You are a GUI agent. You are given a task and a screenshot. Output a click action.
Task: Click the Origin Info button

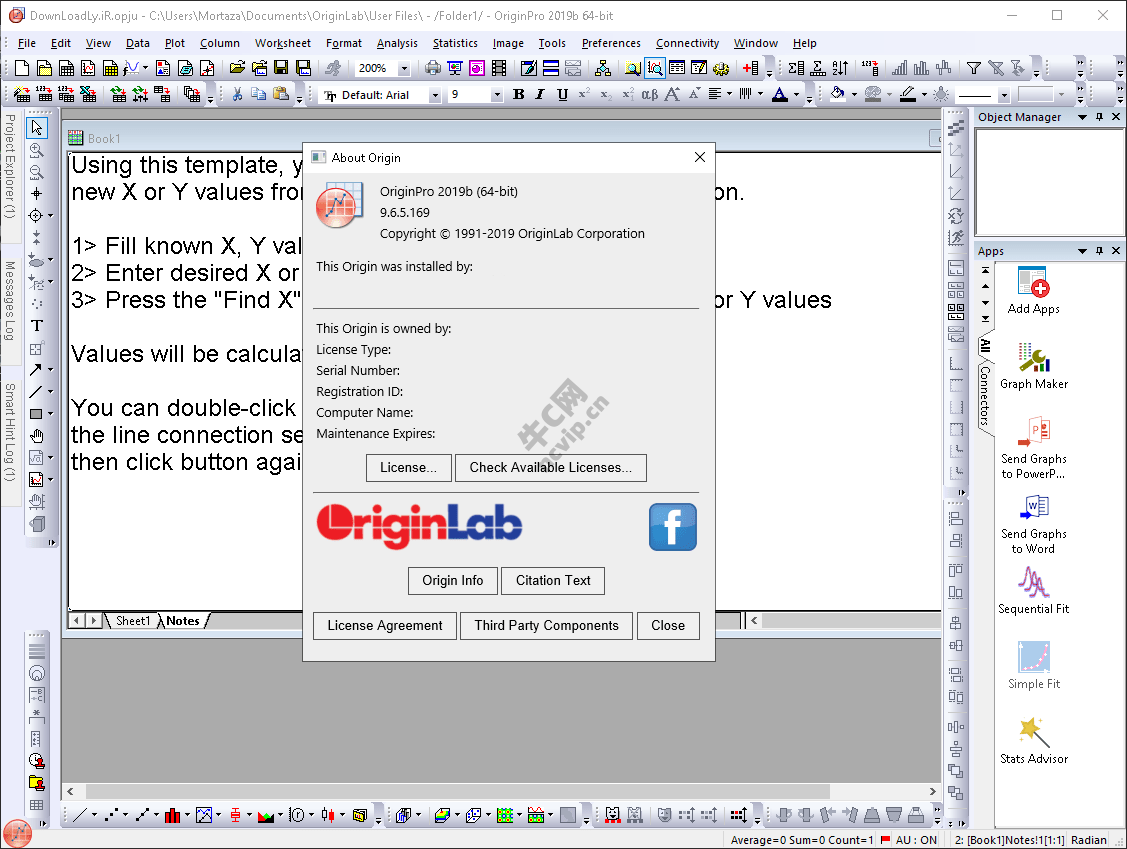click(x=453, y=580)
